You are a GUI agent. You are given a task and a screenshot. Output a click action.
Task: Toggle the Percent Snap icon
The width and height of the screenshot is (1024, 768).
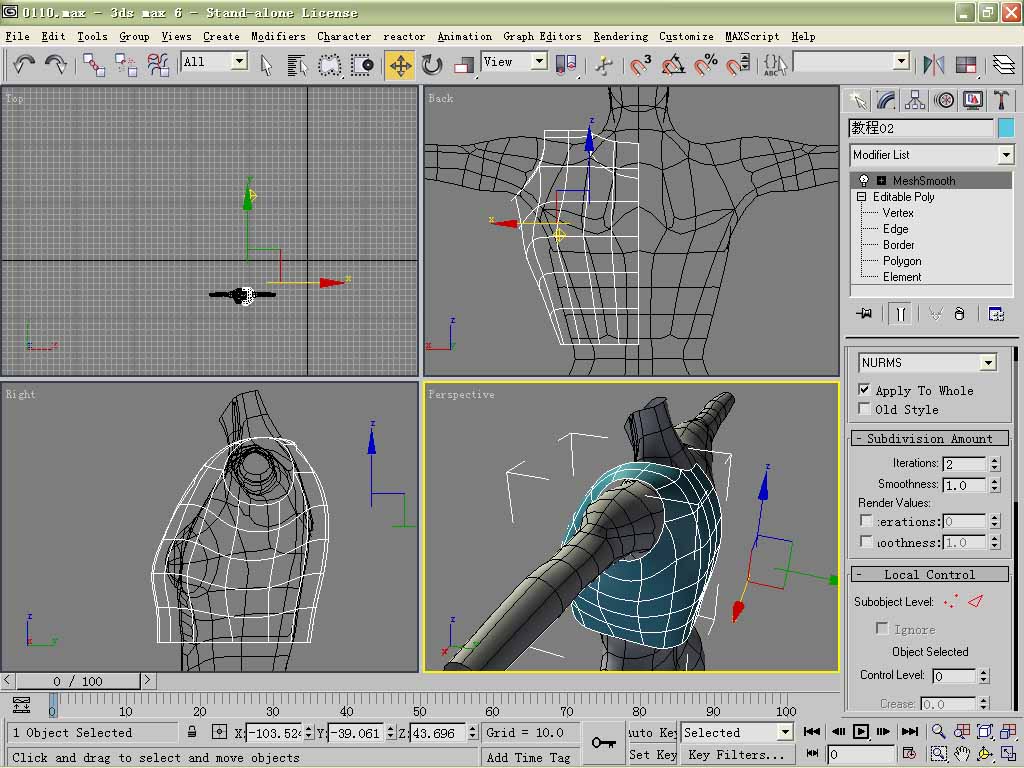pyautogui.click(x=706, y=65)
